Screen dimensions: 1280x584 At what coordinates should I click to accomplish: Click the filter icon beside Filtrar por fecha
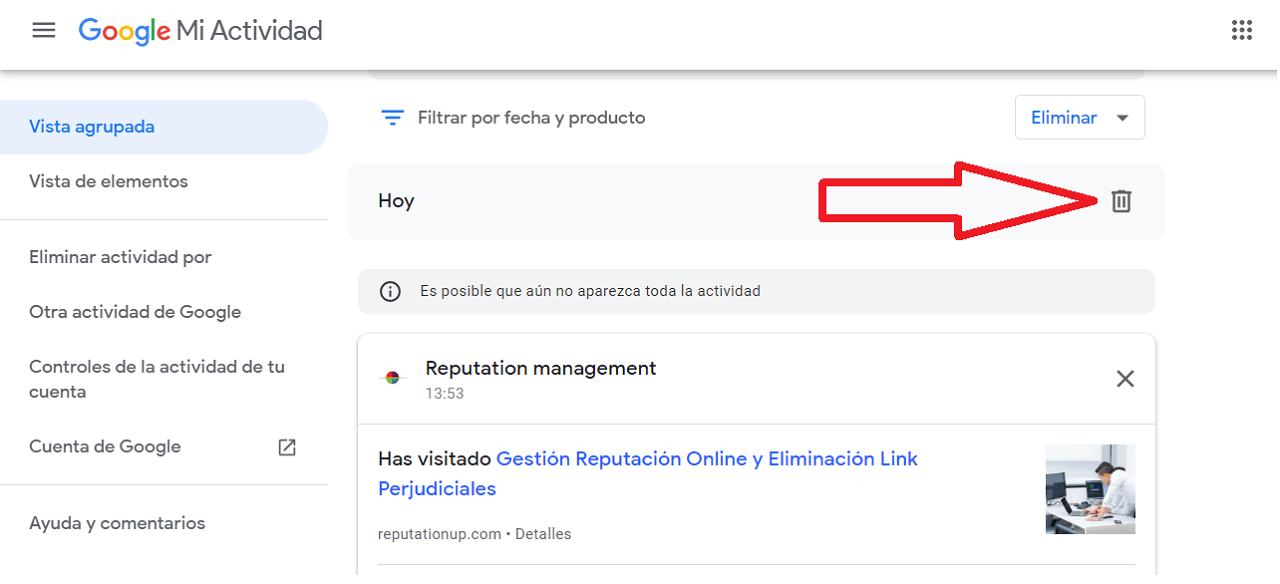(392, 118)
